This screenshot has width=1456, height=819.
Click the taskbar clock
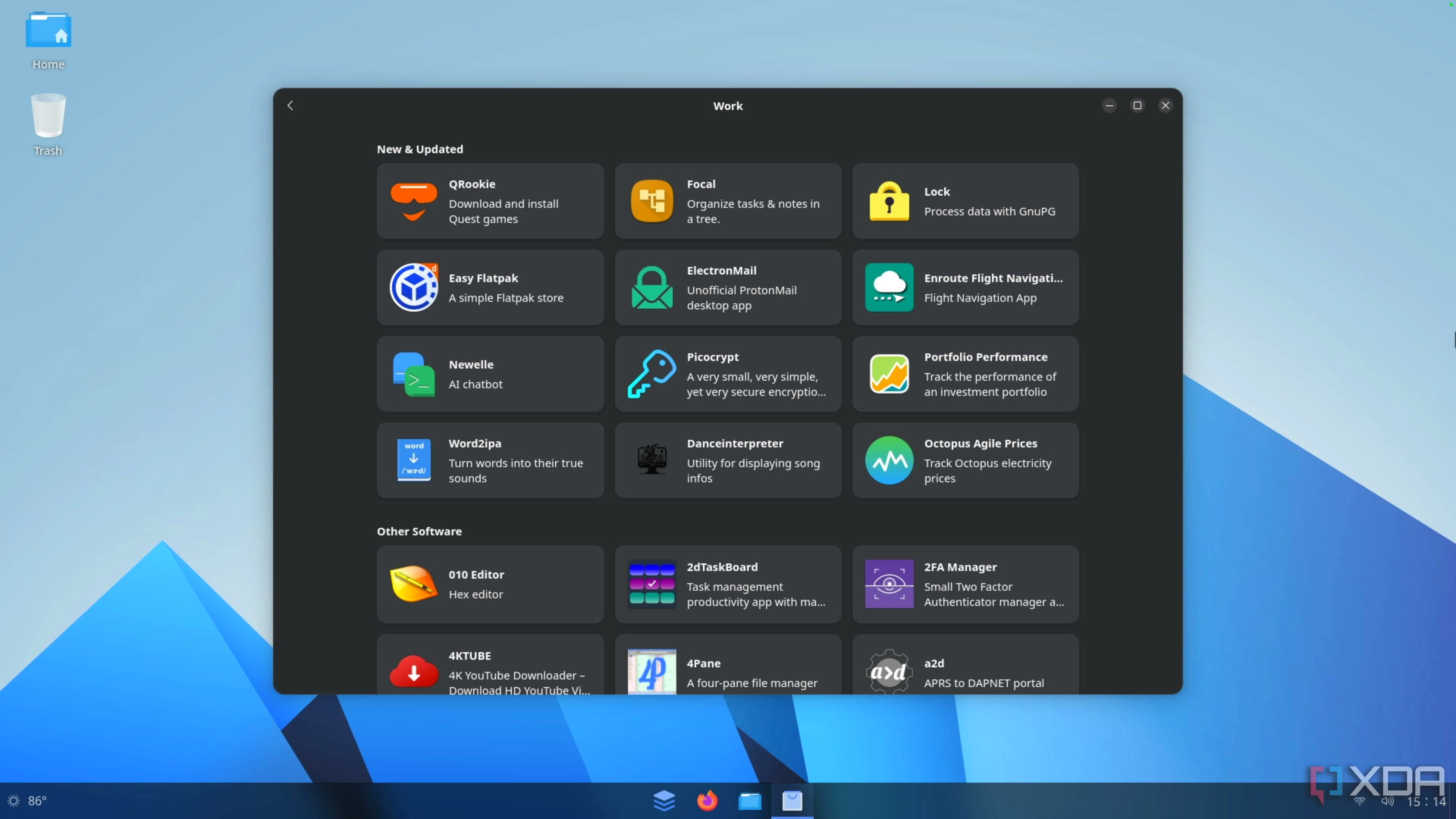point(1426,801)
